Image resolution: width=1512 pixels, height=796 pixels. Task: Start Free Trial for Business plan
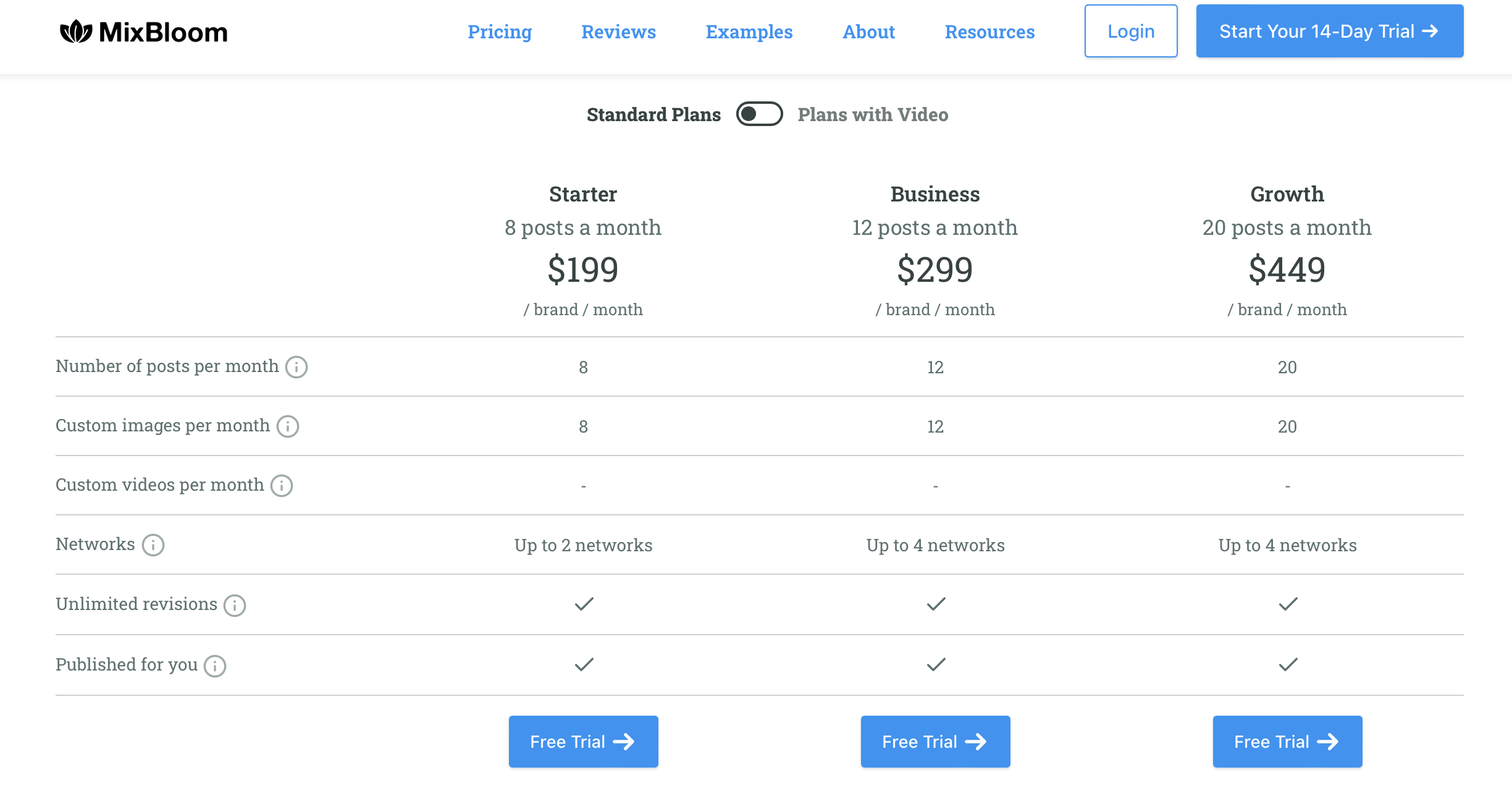[935, 742]
